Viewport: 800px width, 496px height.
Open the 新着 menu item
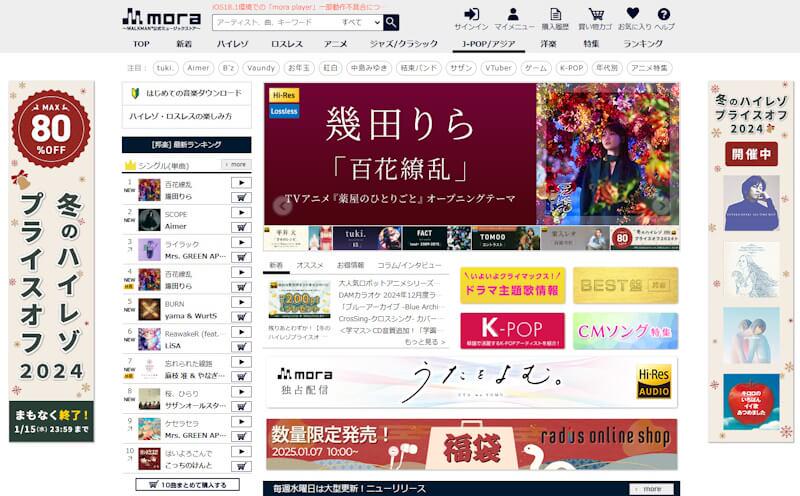[184, 44]
